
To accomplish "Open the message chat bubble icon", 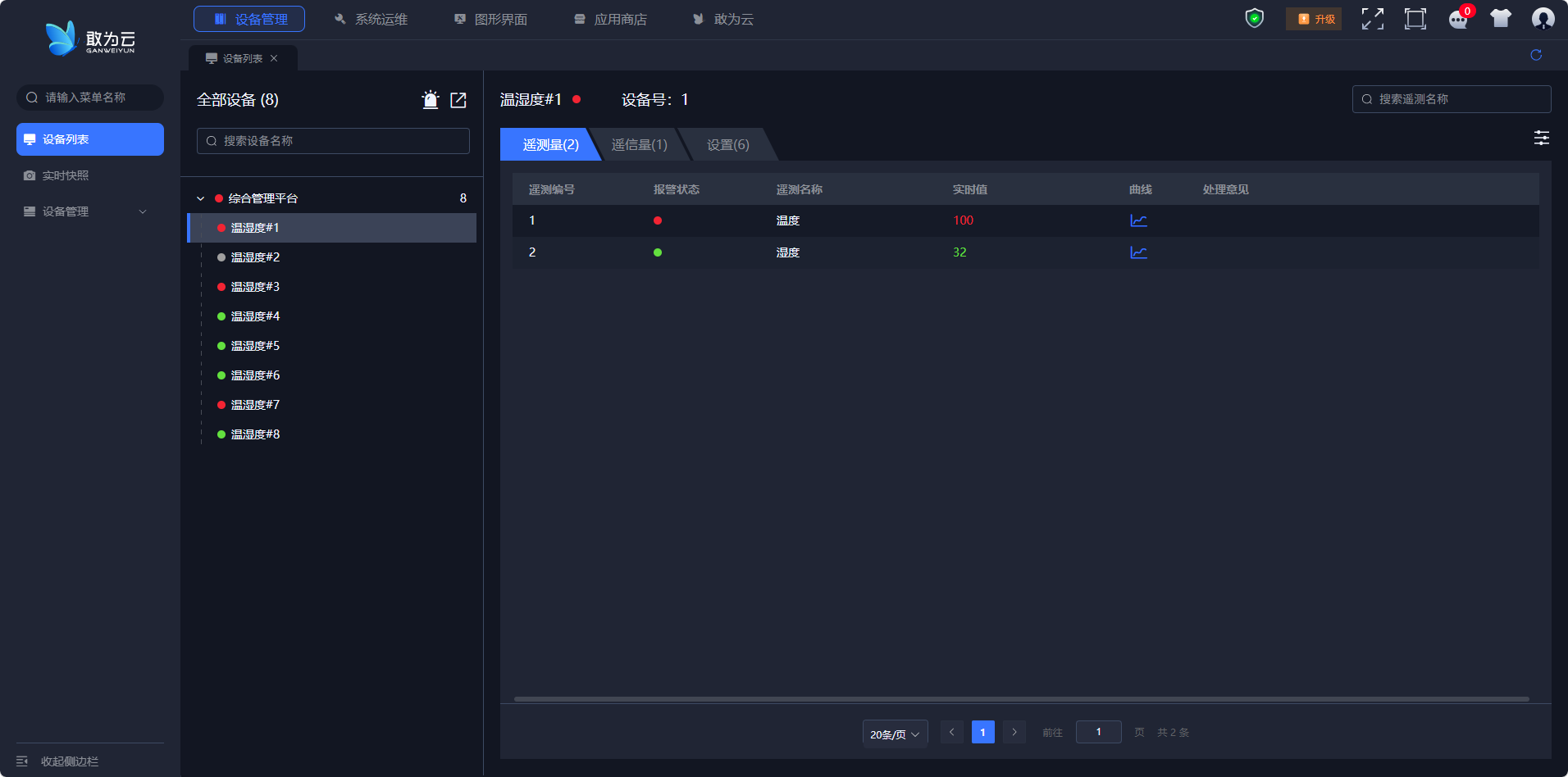I will click(1458, 19).
